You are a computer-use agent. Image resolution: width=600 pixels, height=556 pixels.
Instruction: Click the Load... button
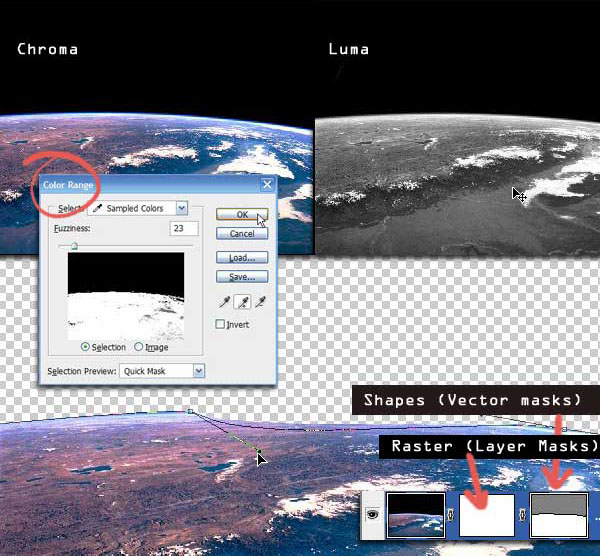point(242,258)
